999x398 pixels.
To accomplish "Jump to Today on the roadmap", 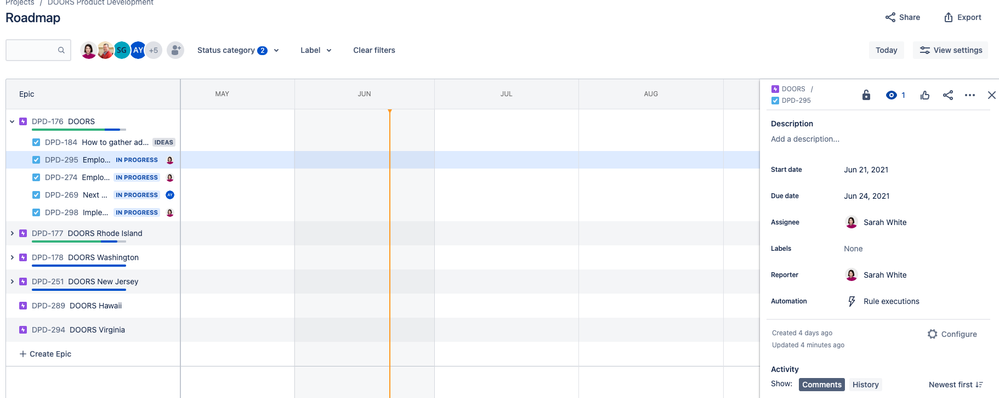I will coord(886,50).
